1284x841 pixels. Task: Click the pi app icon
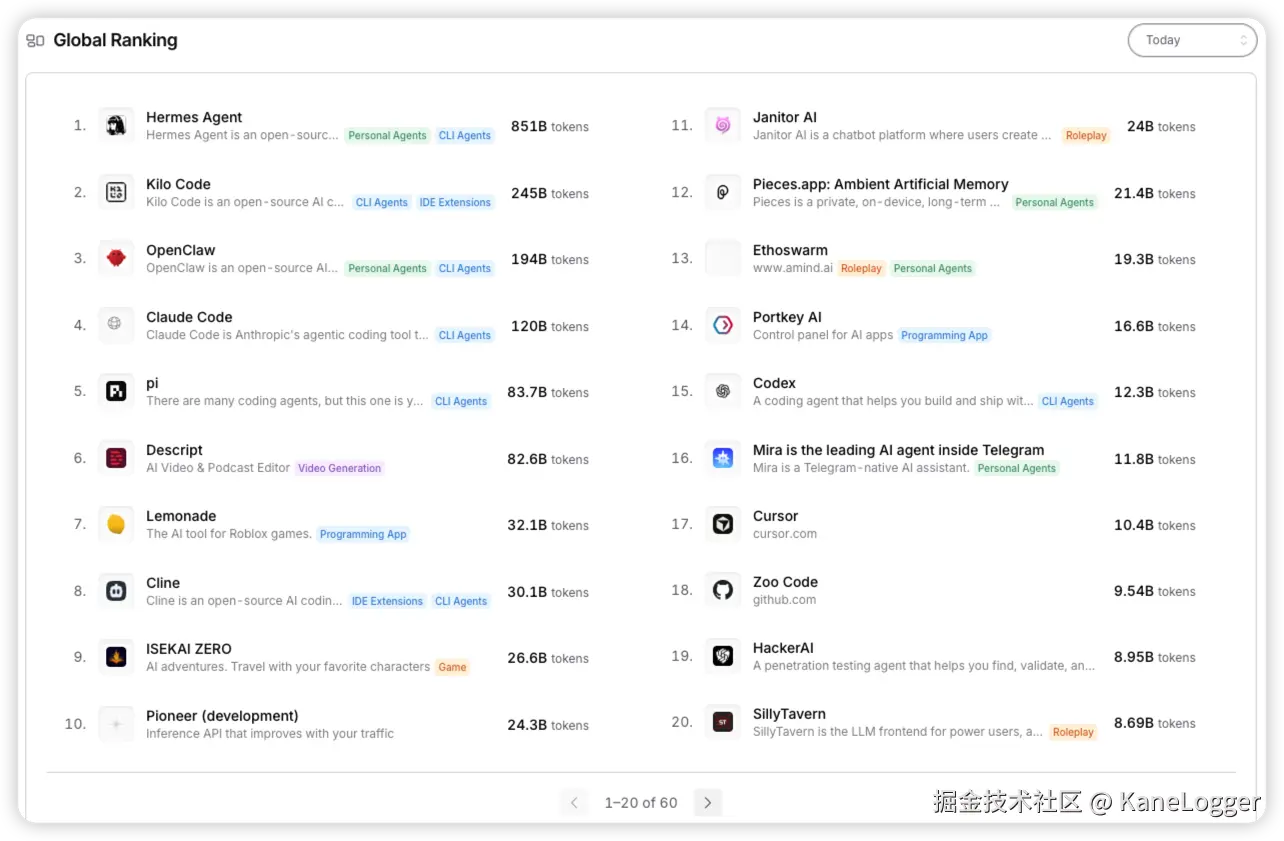(x=116, y=392)
